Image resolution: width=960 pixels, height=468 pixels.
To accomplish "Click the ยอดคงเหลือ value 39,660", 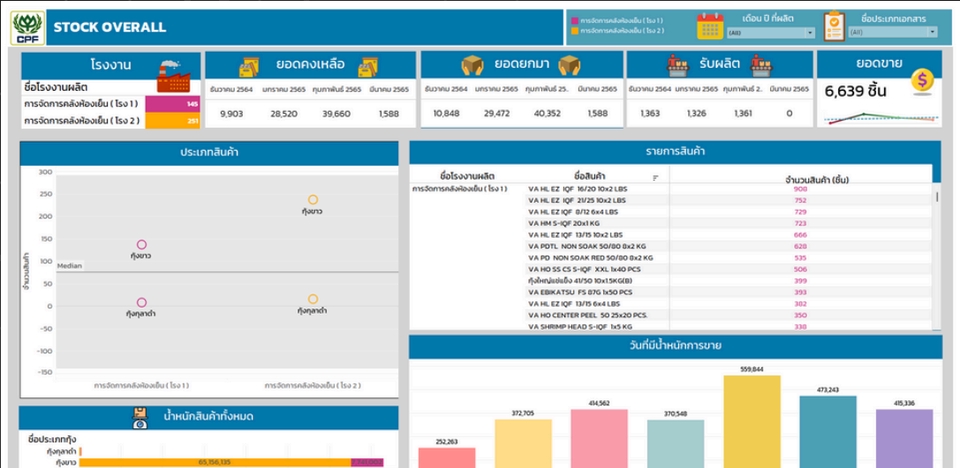I will pyautogui.click(x=336, y=113).
